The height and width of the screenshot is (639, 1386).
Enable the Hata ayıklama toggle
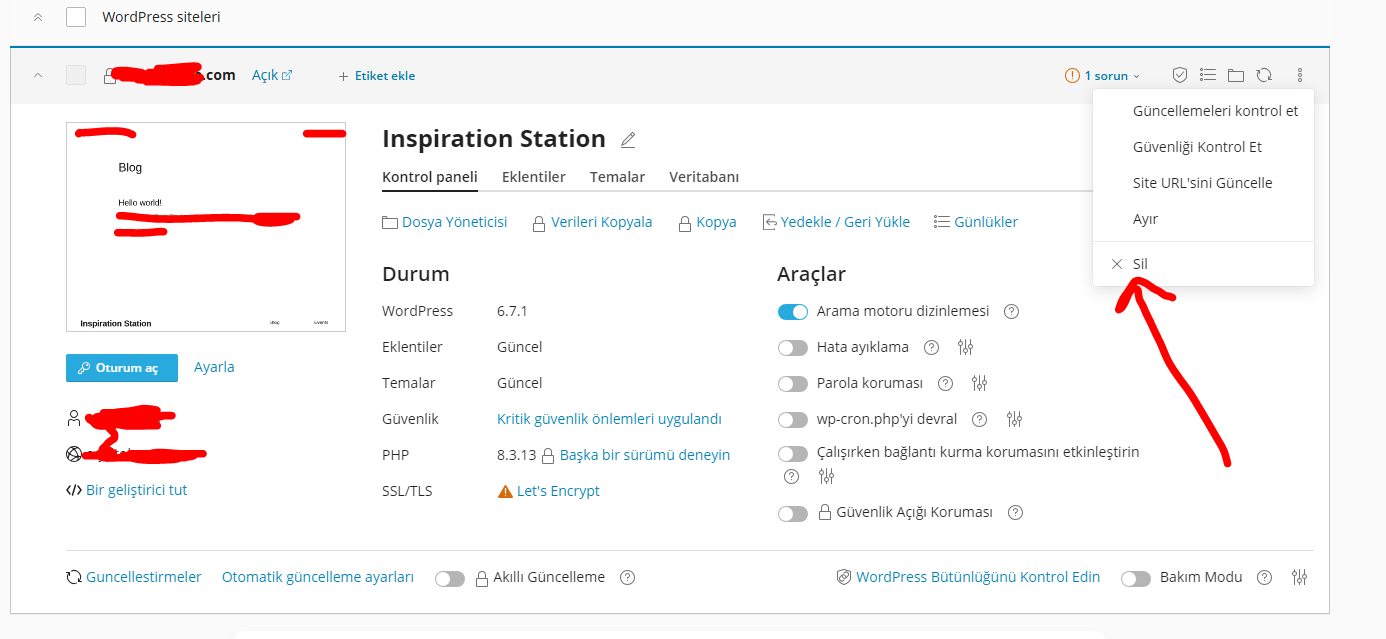tap(793, 347)
